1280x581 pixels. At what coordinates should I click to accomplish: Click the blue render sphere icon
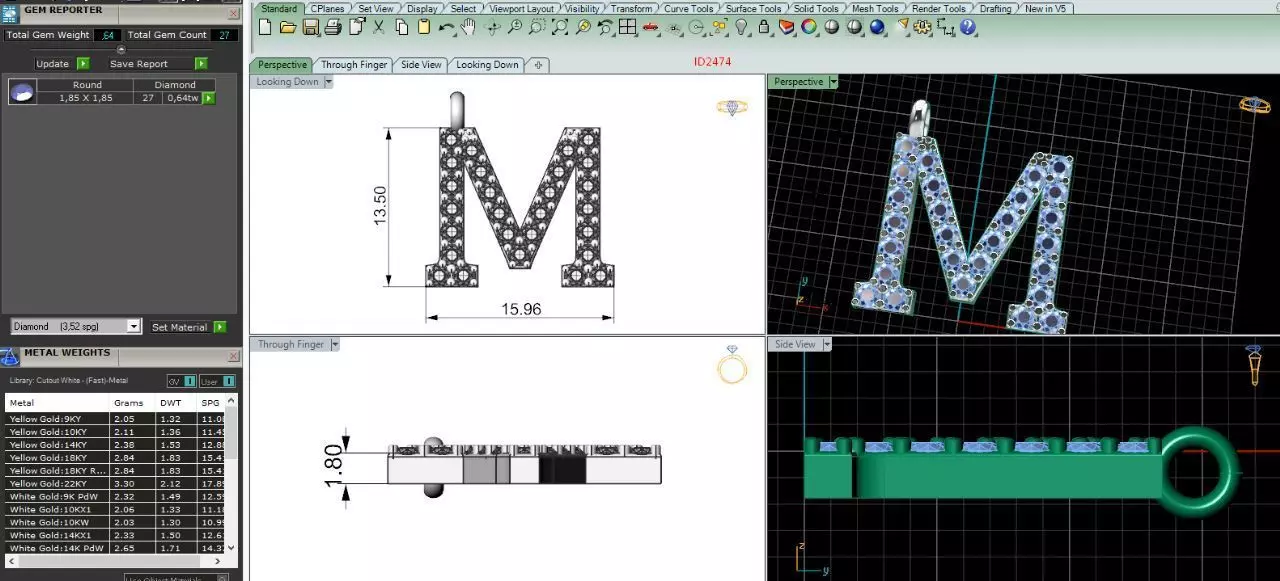[877, 27]
